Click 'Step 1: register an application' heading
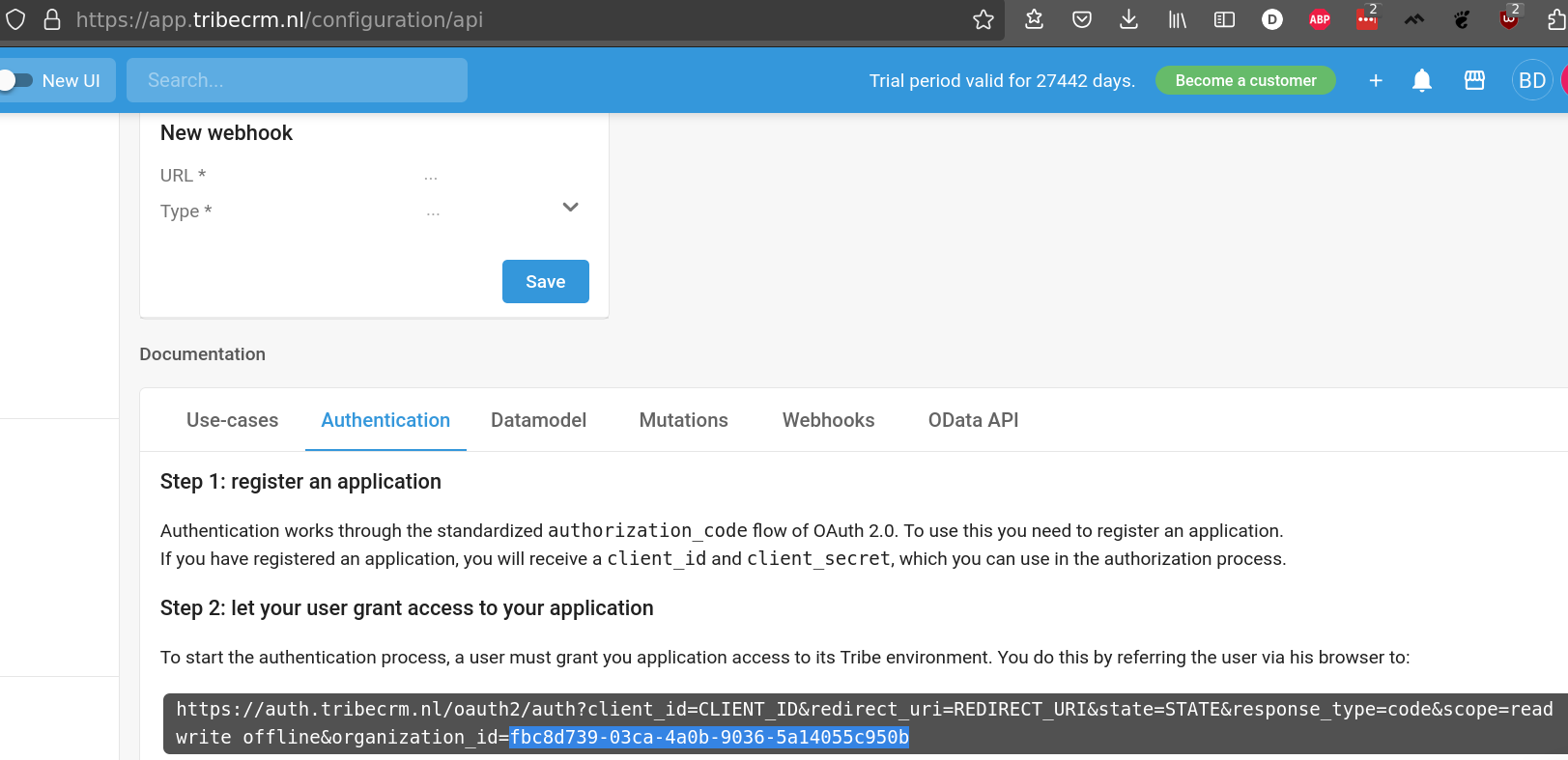 point(300,481)
